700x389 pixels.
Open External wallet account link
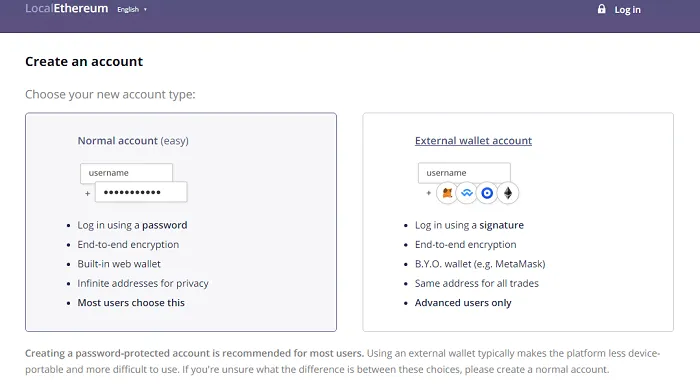(x=473, y=141)
